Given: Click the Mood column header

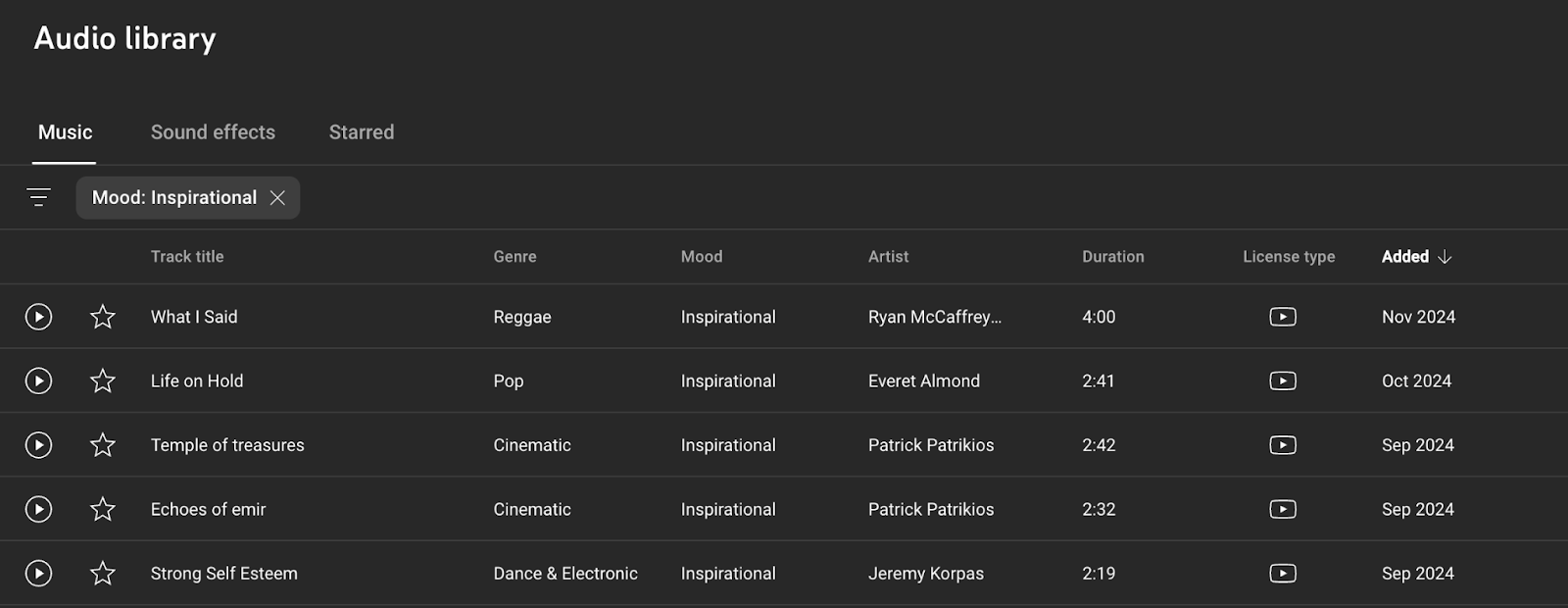Looking at the screenshot, I should (x=702, y=256).
